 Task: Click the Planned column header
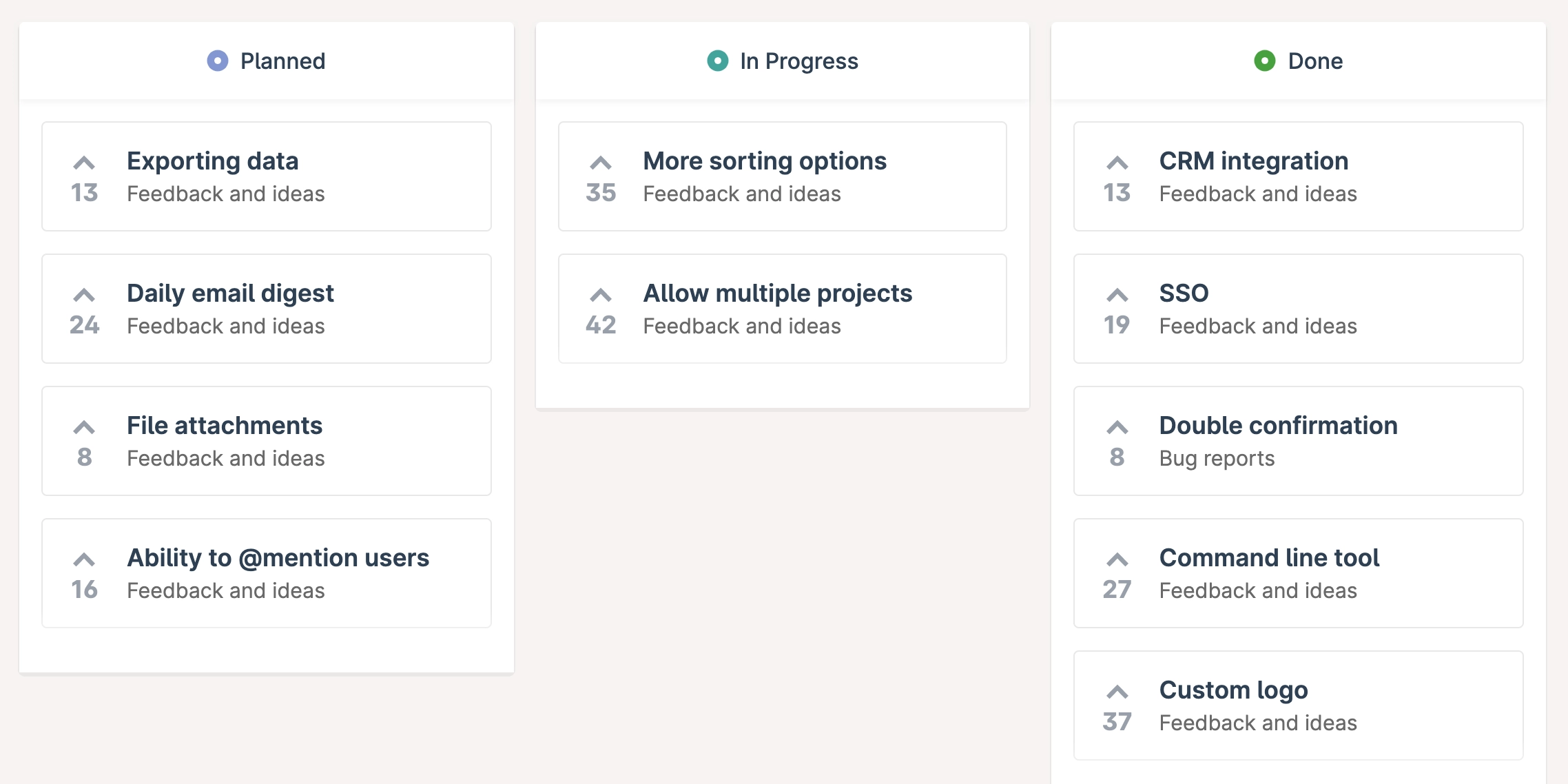pos(282,61)
